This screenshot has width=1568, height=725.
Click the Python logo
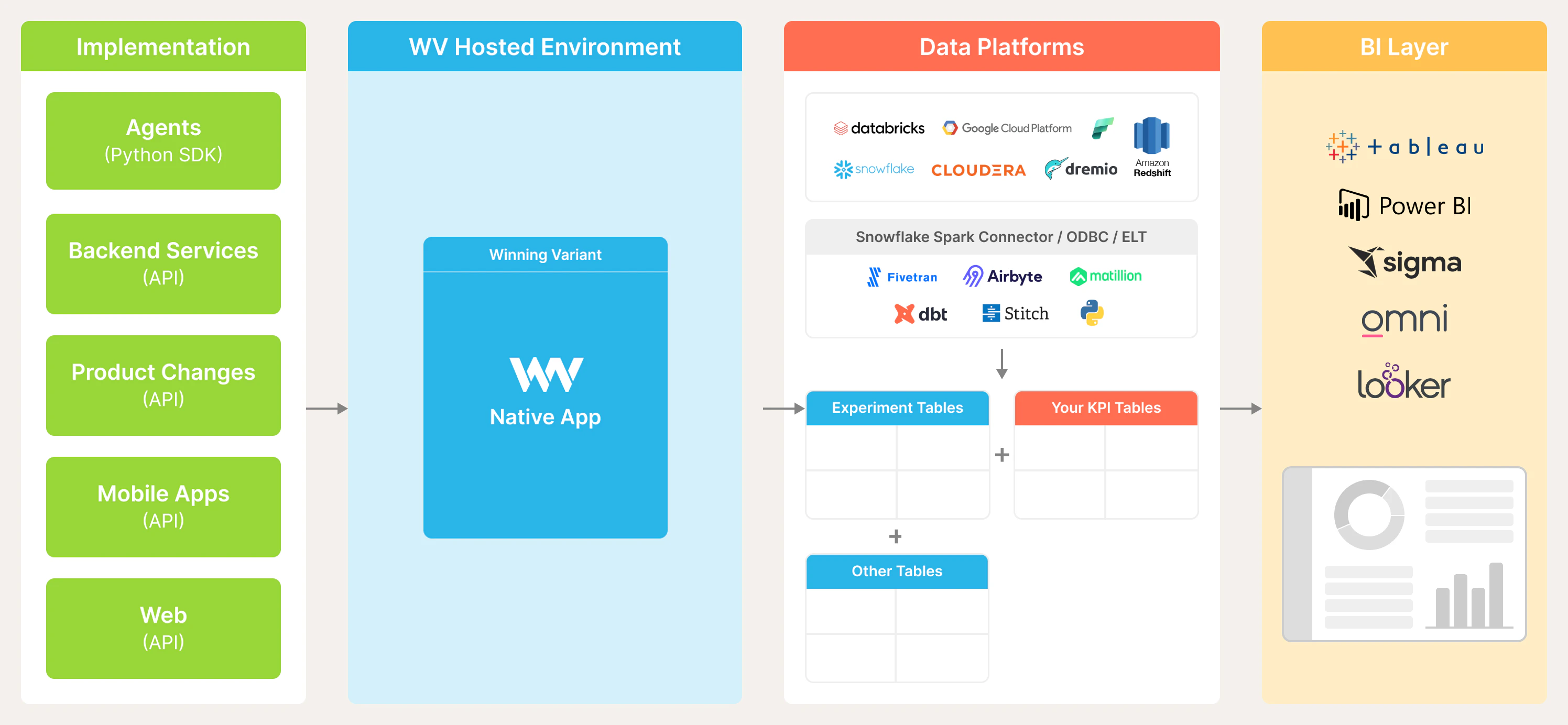[1092, 313]
